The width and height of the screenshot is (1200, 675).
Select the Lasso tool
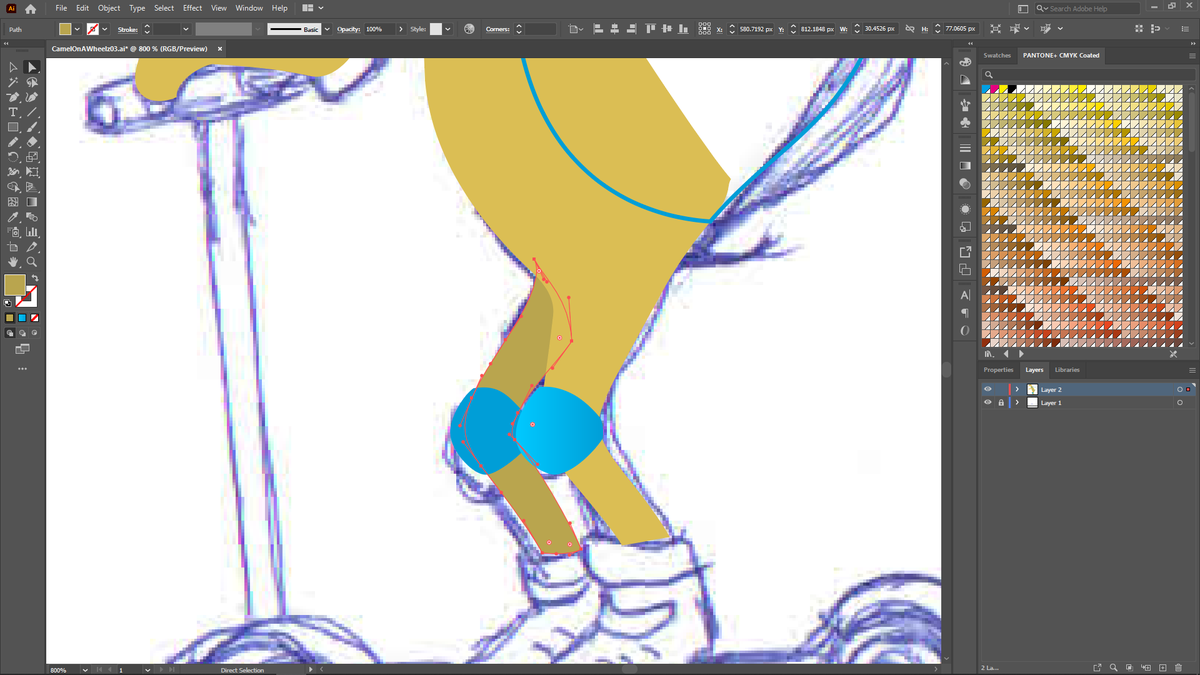(32, 82)
